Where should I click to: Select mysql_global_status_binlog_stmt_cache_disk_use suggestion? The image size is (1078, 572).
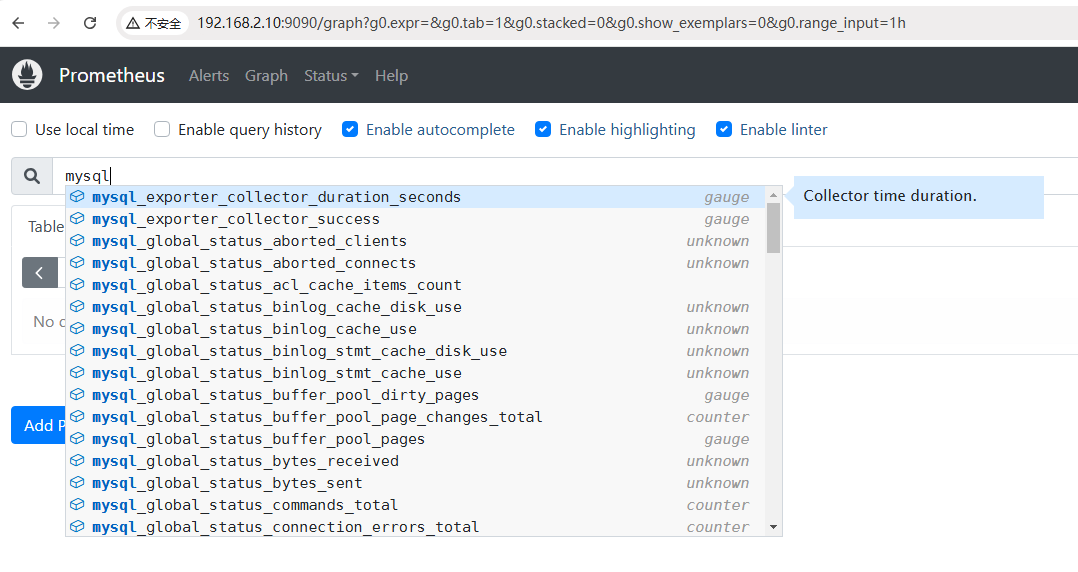[415, 351]
